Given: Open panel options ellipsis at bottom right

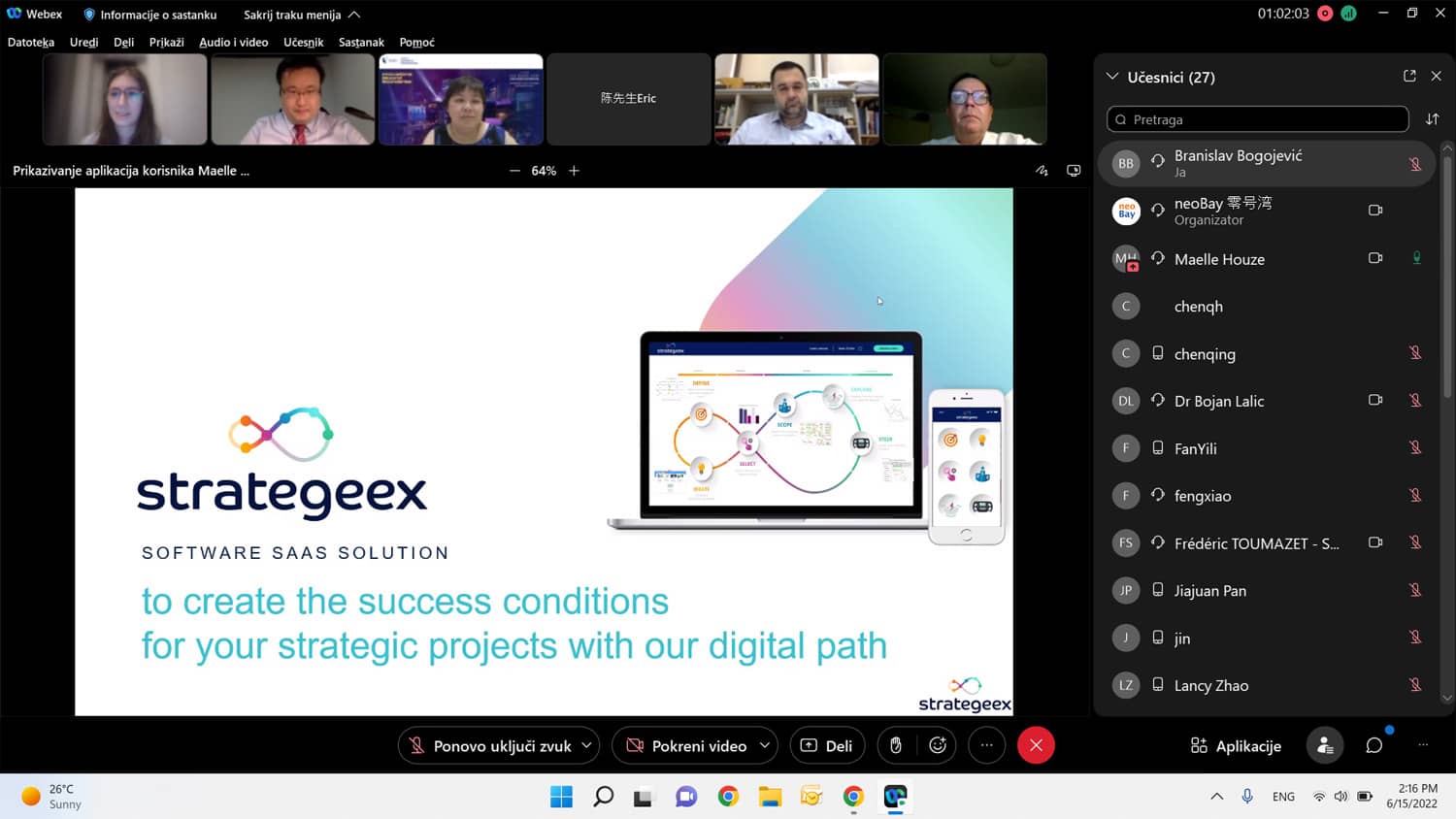Looking at the screenshot, I should (x=1423, y=745).
